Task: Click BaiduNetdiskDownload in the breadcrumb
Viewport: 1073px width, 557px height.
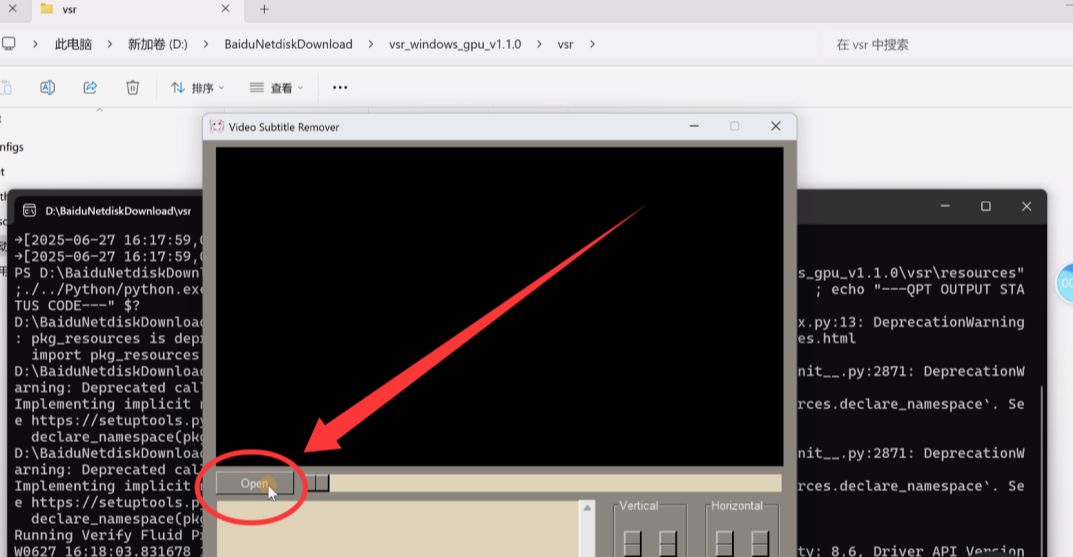Action: [288, 44]
